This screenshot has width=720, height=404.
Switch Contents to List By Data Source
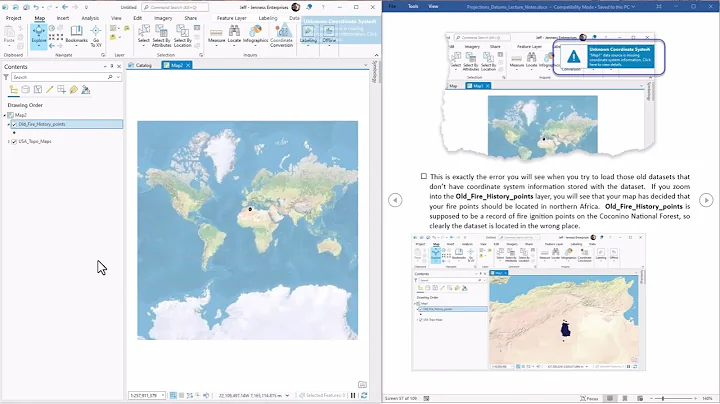coord(26,90)
